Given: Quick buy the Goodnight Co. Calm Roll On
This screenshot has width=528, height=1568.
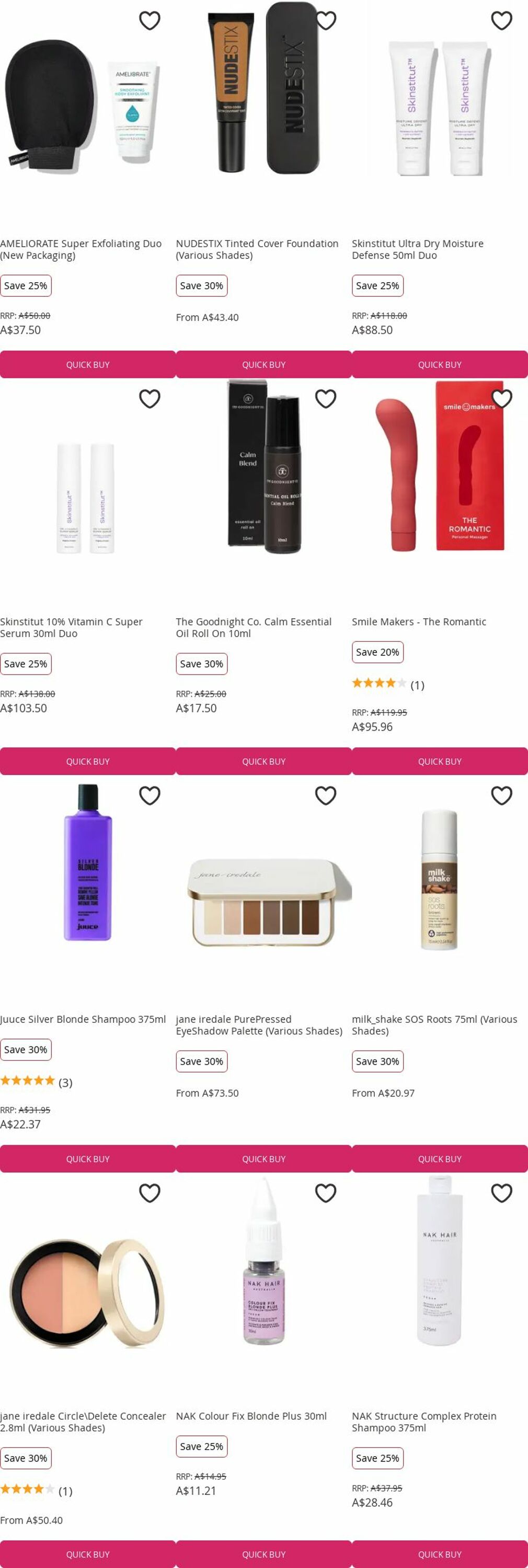Looking at the screenshot, I should pyautogui.click(x=263, y=762).
